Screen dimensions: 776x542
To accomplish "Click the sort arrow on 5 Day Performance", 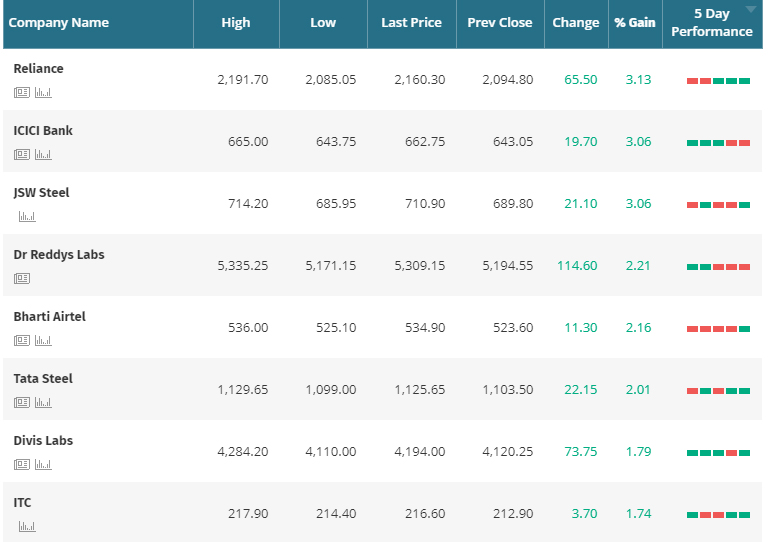I will (x=751, y=9).
